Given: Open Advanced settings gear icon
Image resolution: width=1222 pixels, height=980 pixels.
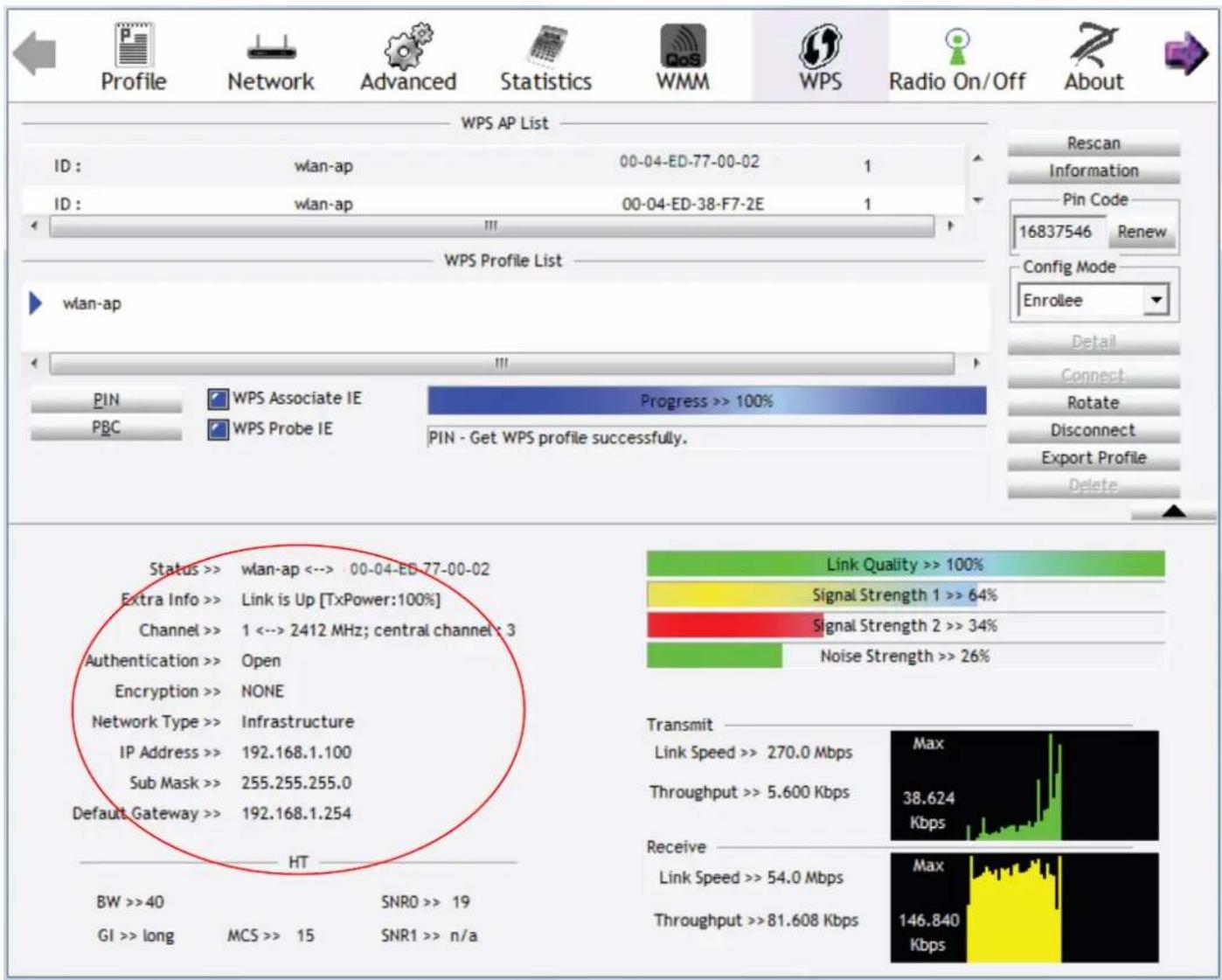Looking at the screenshot, I should (x=408, y=45).
